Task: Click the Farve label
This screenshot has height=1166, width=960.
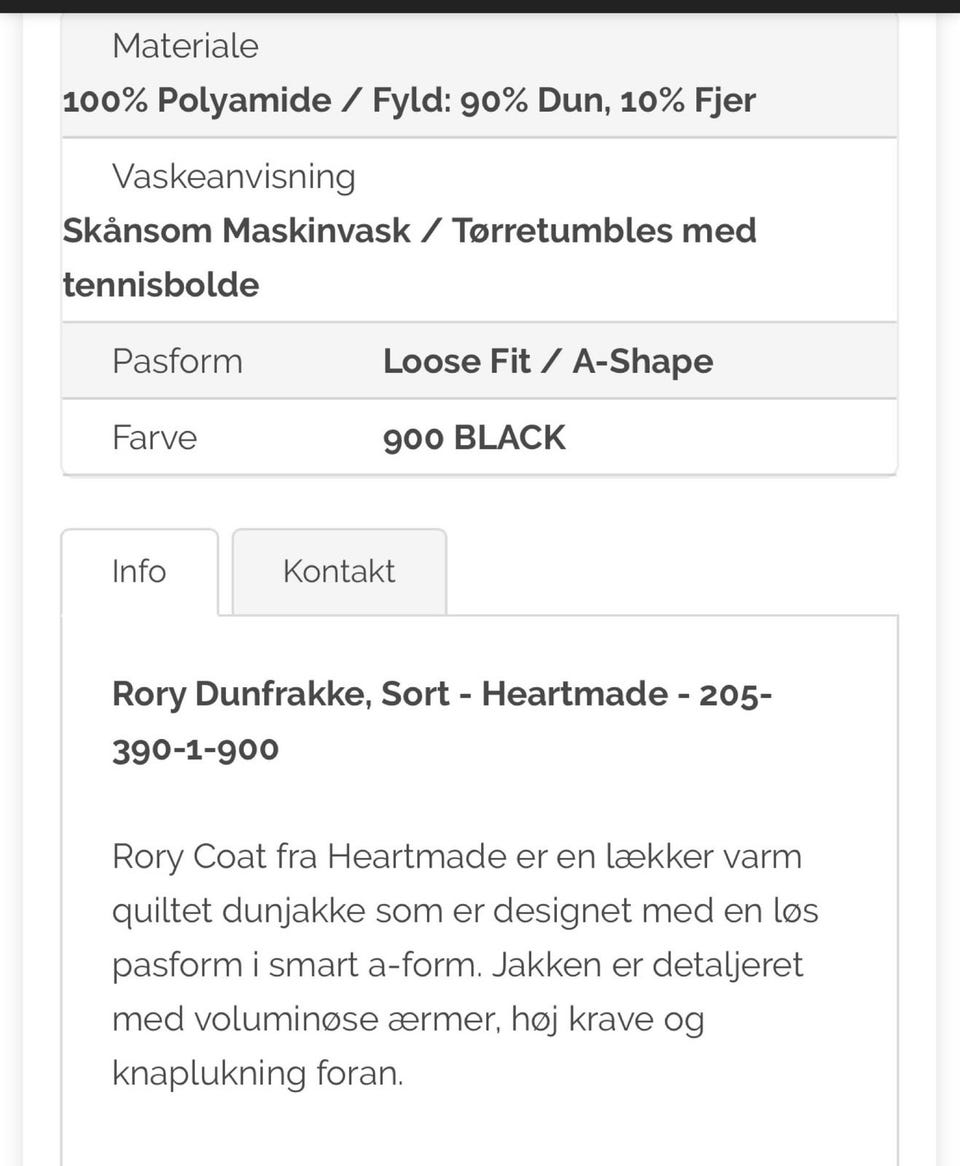Action: coord(154,437)
